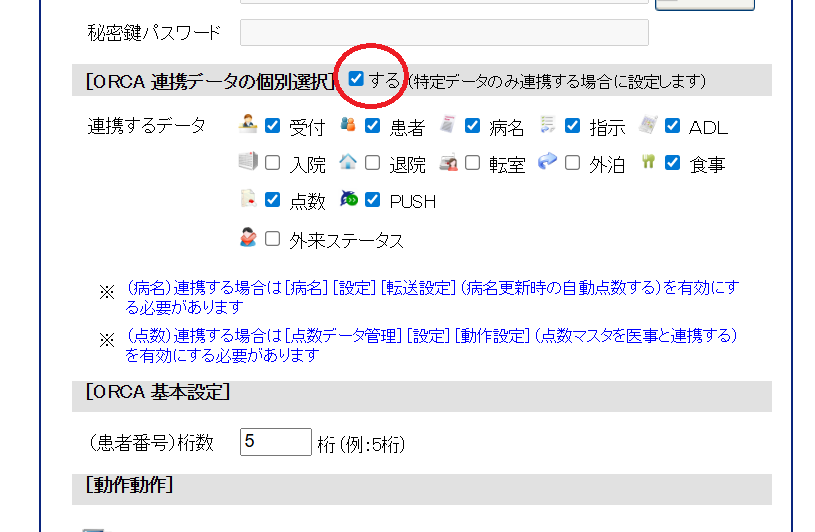Click the 外泊 overnight stay arrow icon

click(547, 162)
